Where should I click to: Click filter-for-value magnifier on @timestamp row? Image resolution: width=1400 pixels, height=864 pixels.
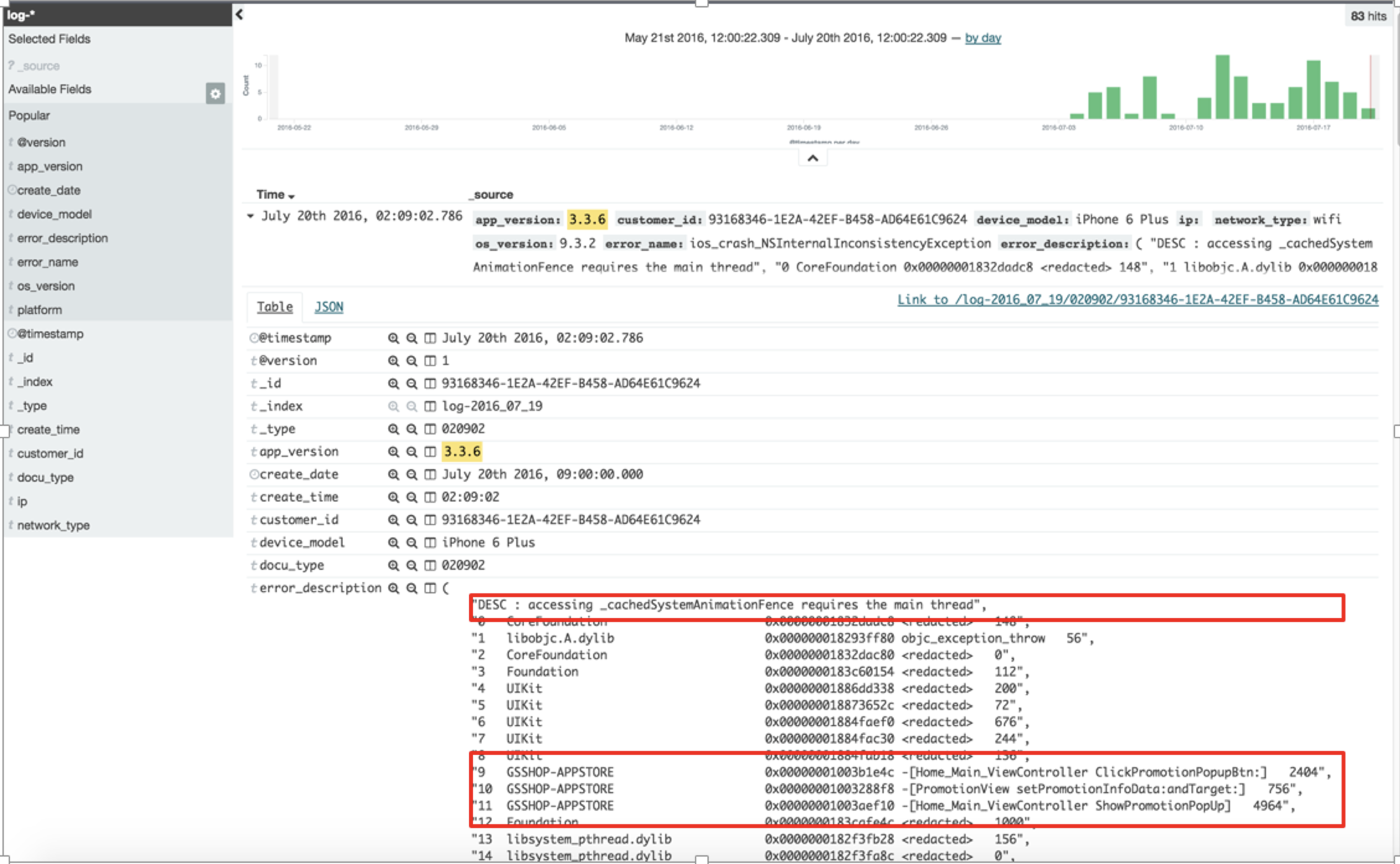click(x=393, y=338)
